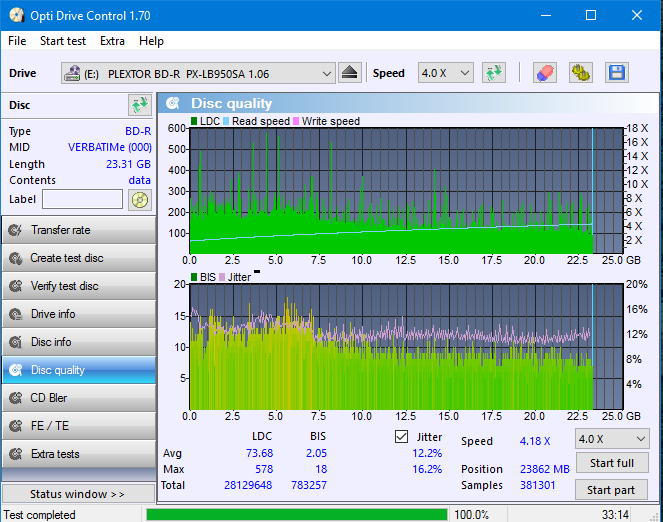Image resolution: width=663 pixels, height=522 pixels.
Task: Click the '100.0%' progress percentage
Action: coord(471,515)
